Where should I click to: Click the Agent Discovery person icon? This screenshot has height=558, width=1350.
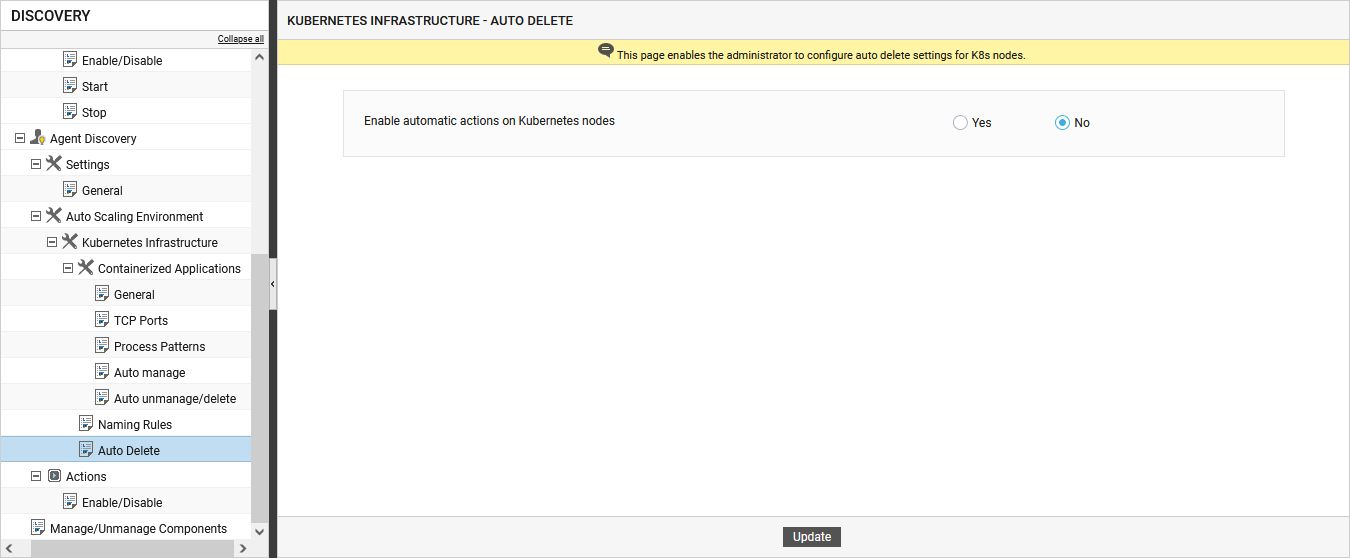[38, 138]
